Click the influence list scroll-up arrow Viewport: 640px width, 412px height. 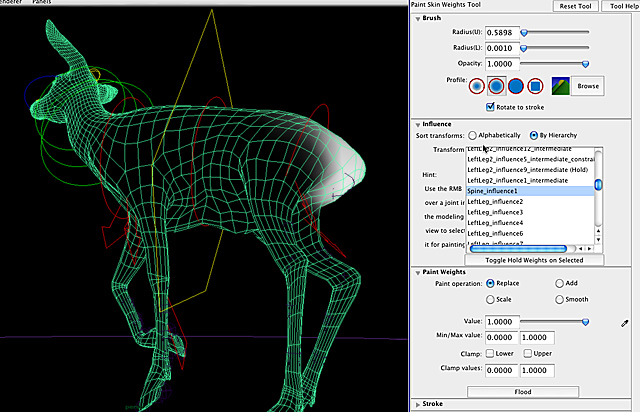pyautogui.click(x=598, y=231)
